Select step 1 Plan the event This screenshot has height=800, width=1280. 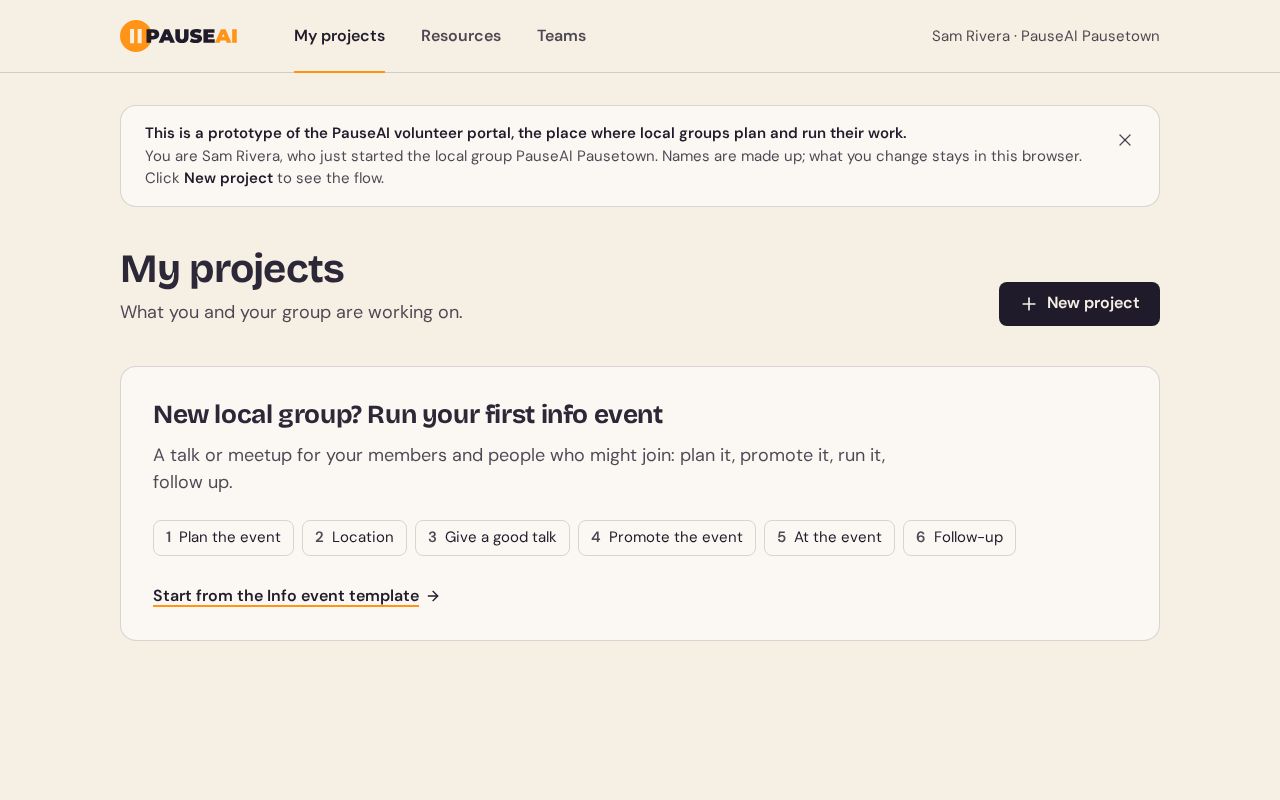point(223,538)
